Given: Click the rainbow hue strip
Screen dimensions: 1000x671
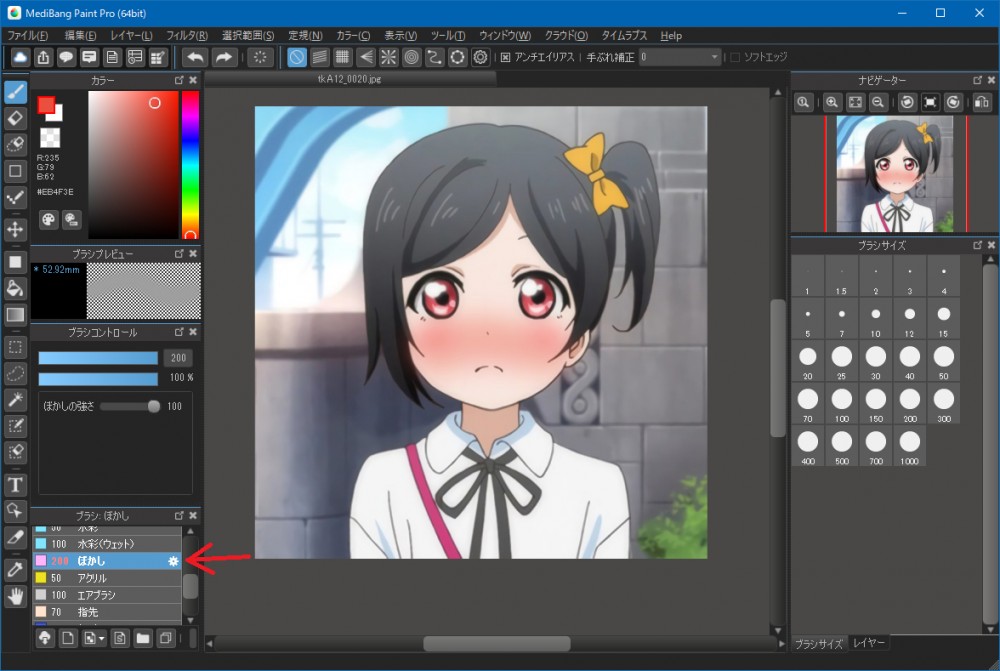Looking at the screenshot, I should tap(190, 165).
